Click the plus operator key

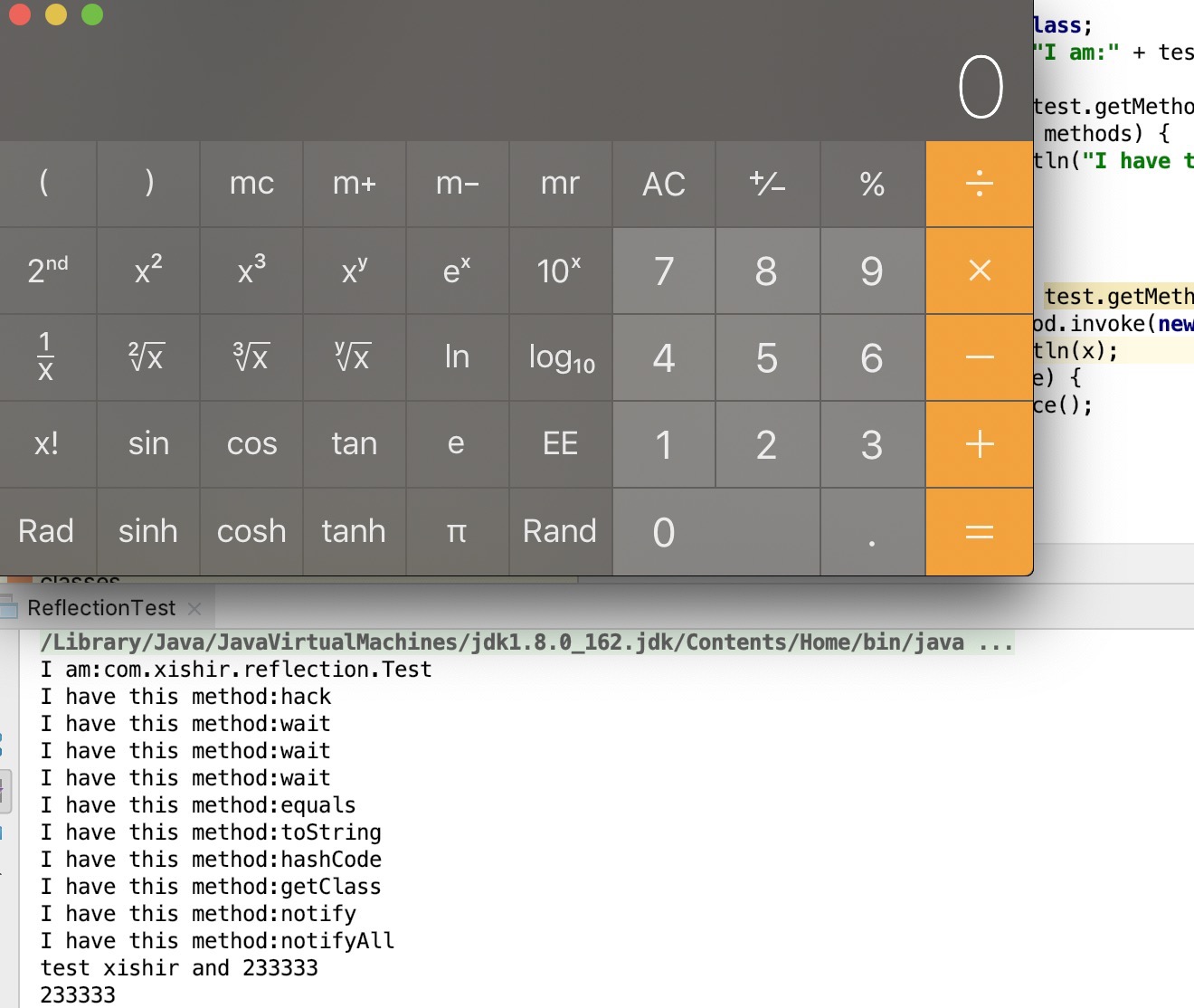click(x=979, y=444)
